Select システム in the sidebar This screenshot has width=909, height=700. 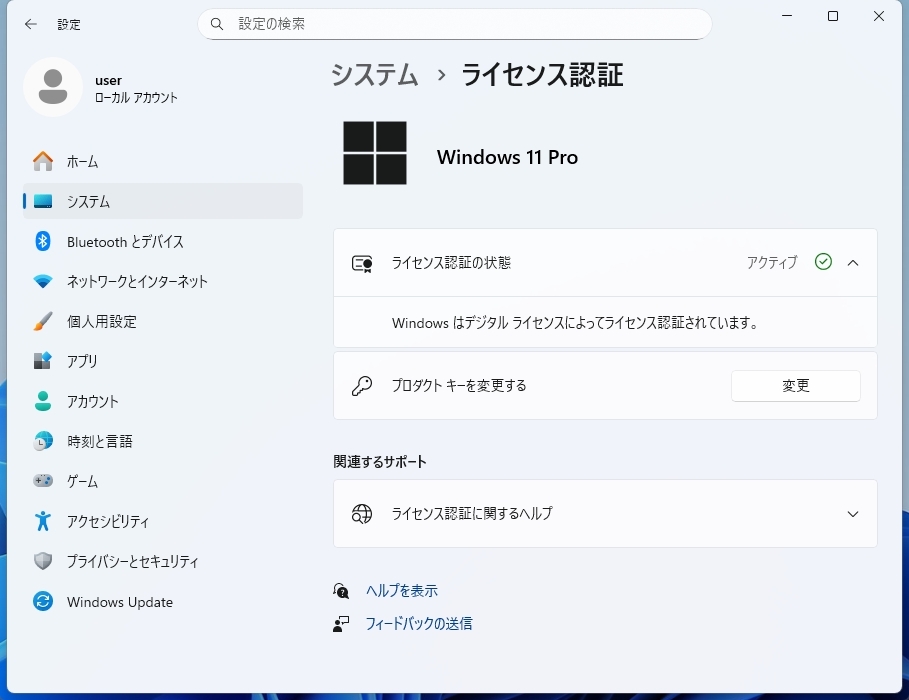[x=163, y=201]
